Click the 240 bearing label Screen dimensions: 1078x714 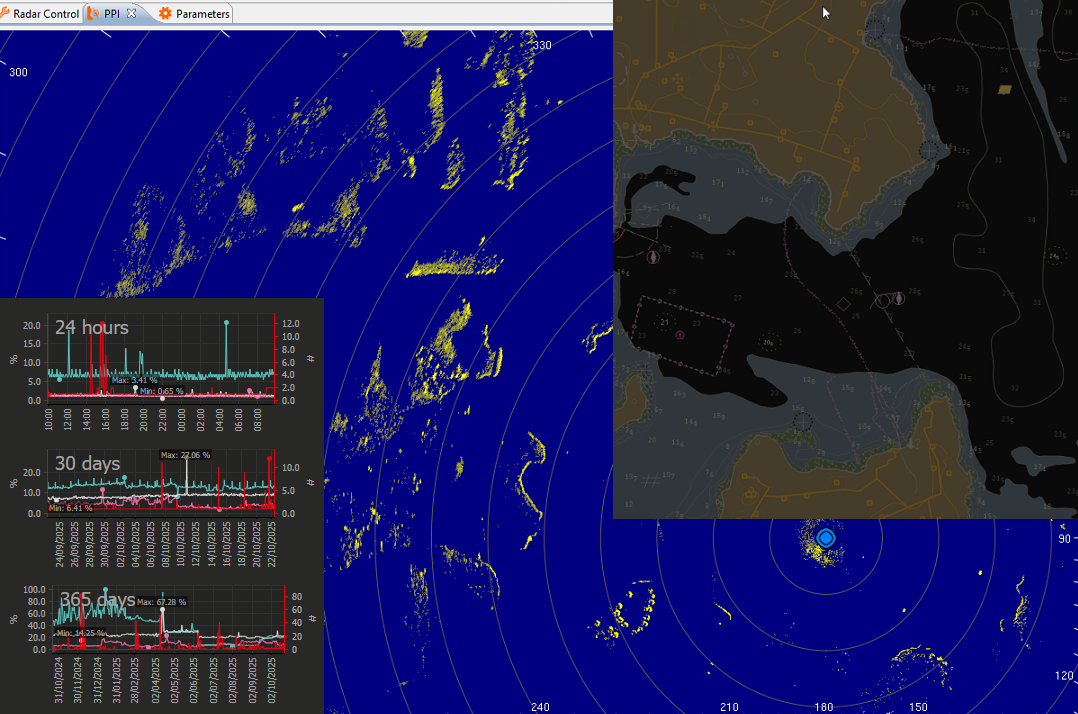click(x=540, y=706)
